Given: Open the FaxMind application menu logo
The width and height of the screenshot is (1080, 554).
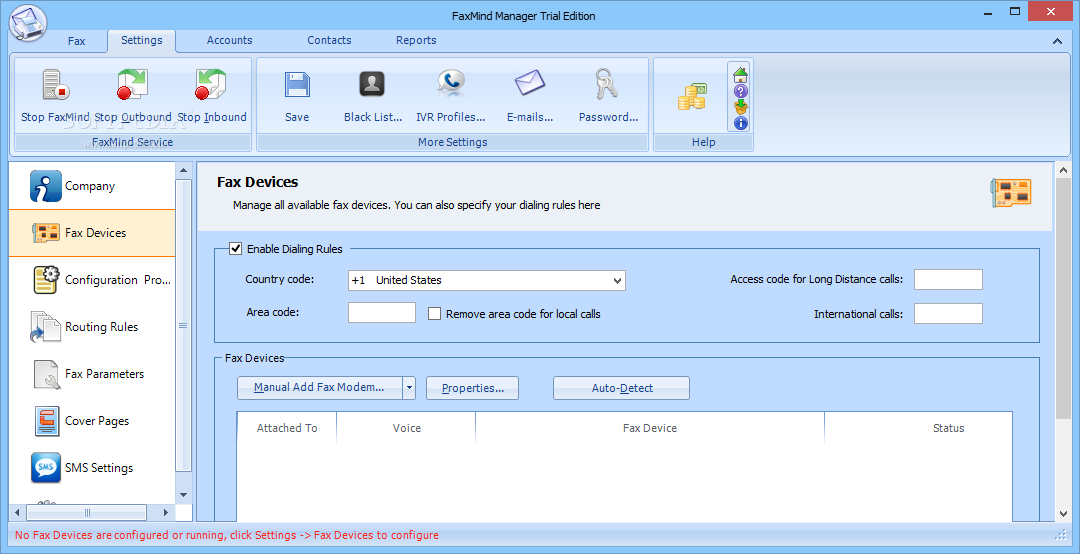Looking at the screenshot, I should point(28,23).
